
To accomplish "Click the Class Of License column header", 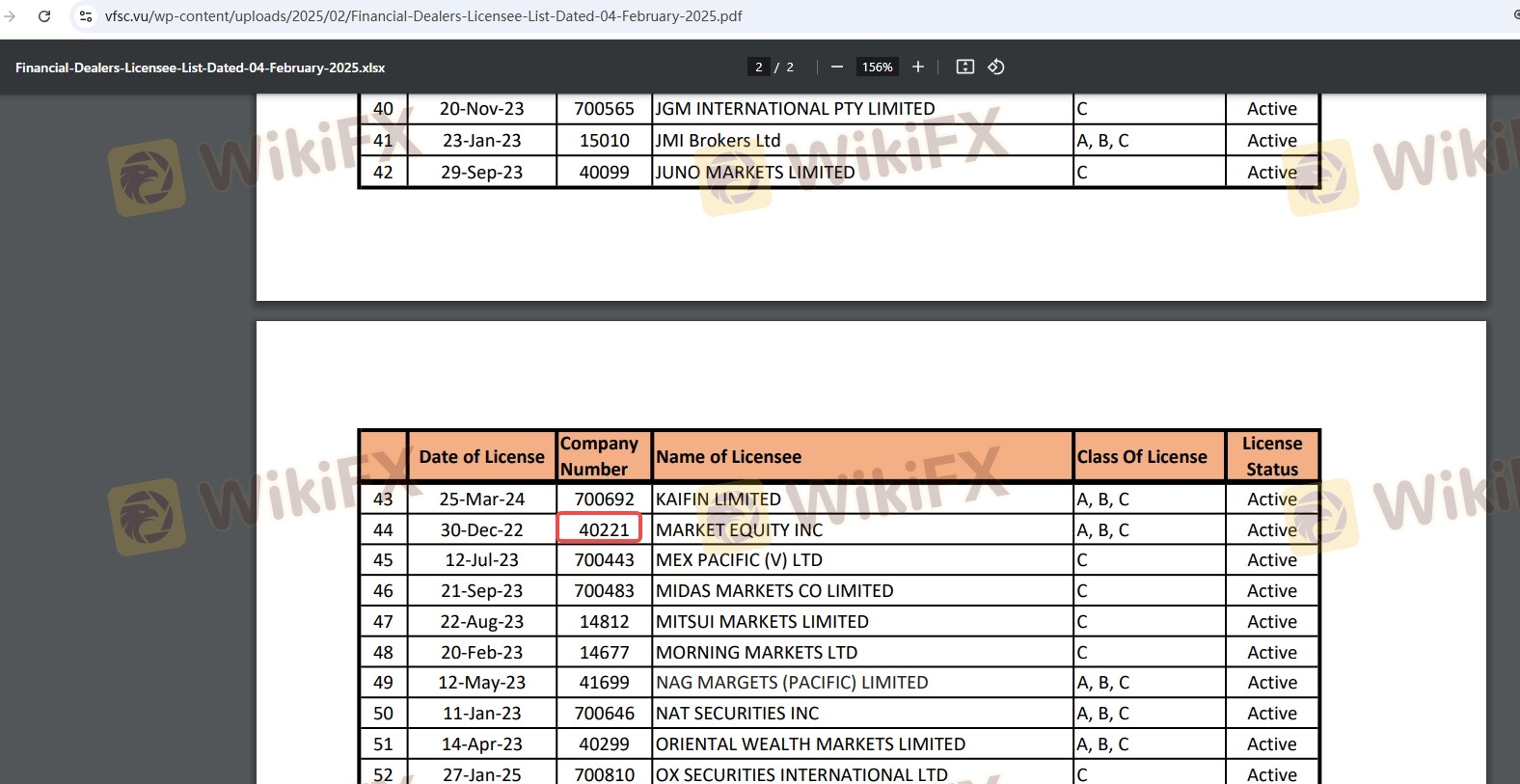I will [x=1142, y=457].
